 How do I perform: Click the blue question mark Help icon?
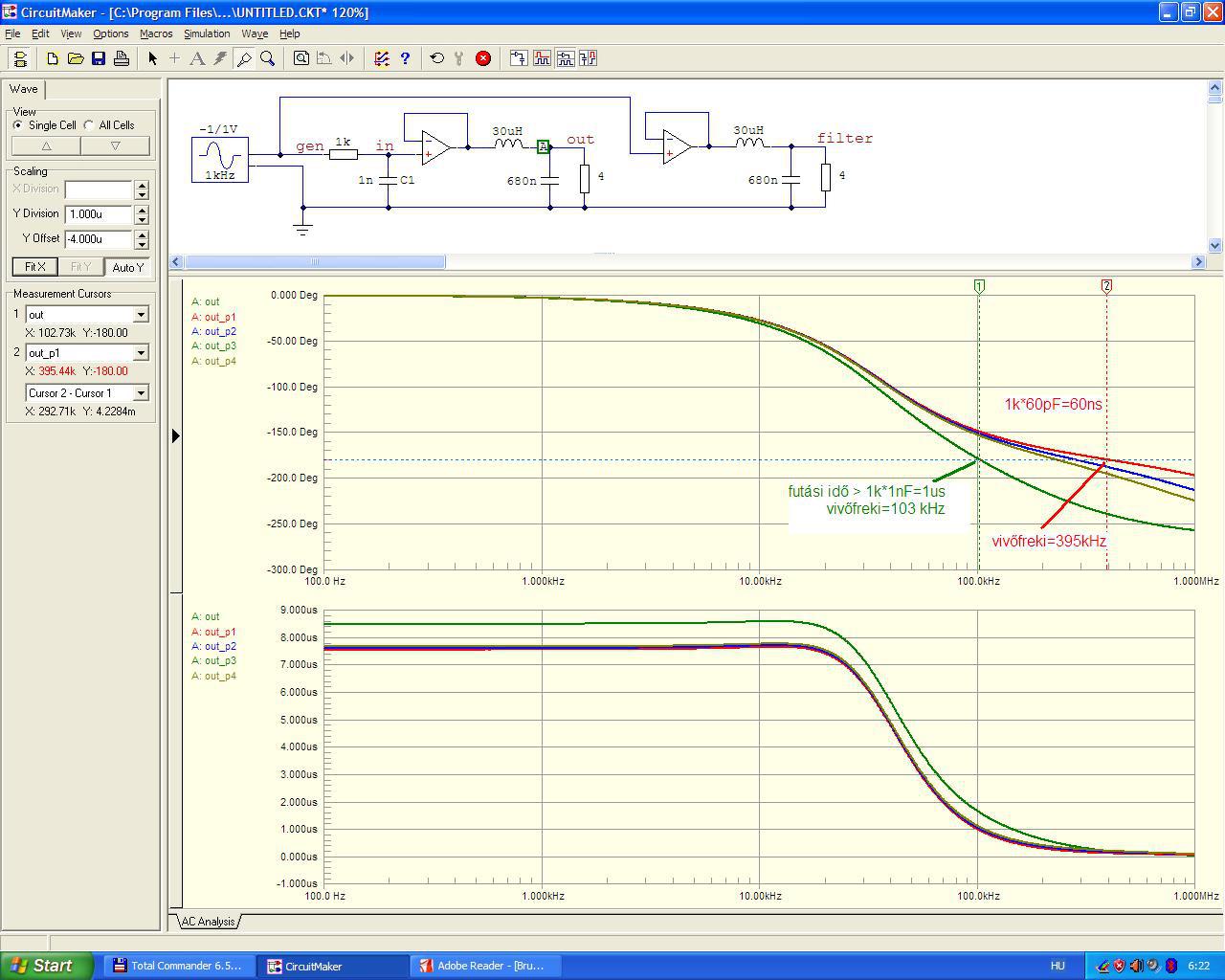pyautogui.click(x=405, y=58)
